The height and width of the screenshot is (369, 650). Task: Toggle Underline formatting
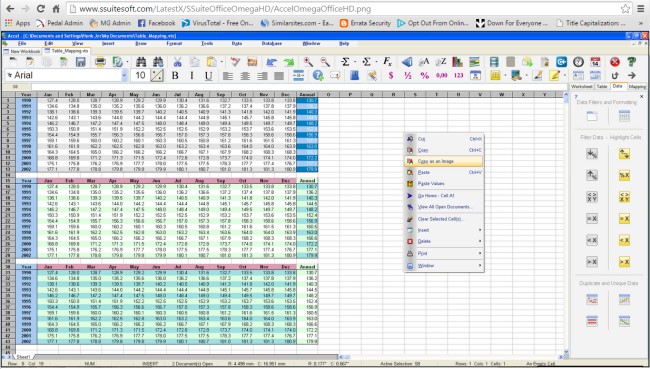[209, 75]
